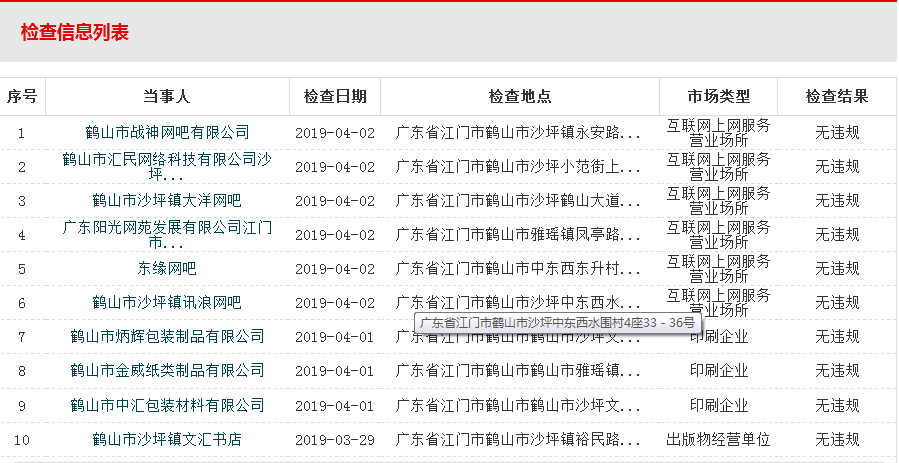The height and width of the screenshot is (463, 899).
Task: Click 鹤山市沙坪镇讯浪网吧 party name
Action: [x=167, y=302]
